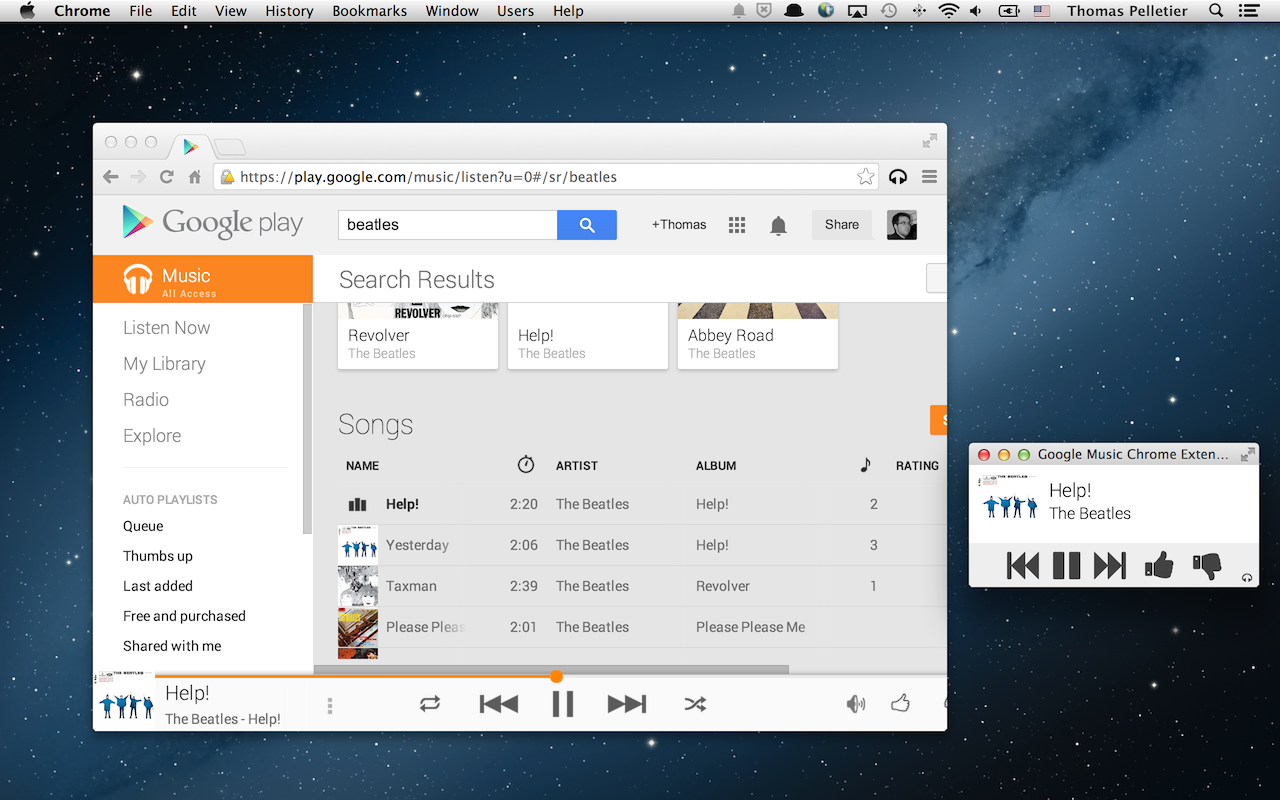Open Notification Center list icon in menu bar

pos(1248,11)
